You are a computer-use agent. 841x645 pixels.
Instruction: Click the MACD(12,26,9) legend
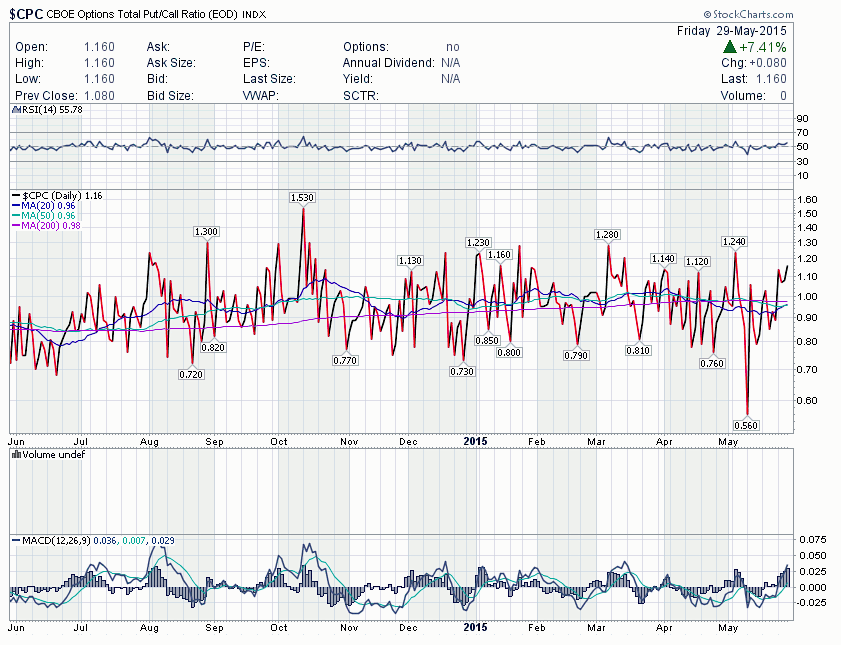(93, 540)
